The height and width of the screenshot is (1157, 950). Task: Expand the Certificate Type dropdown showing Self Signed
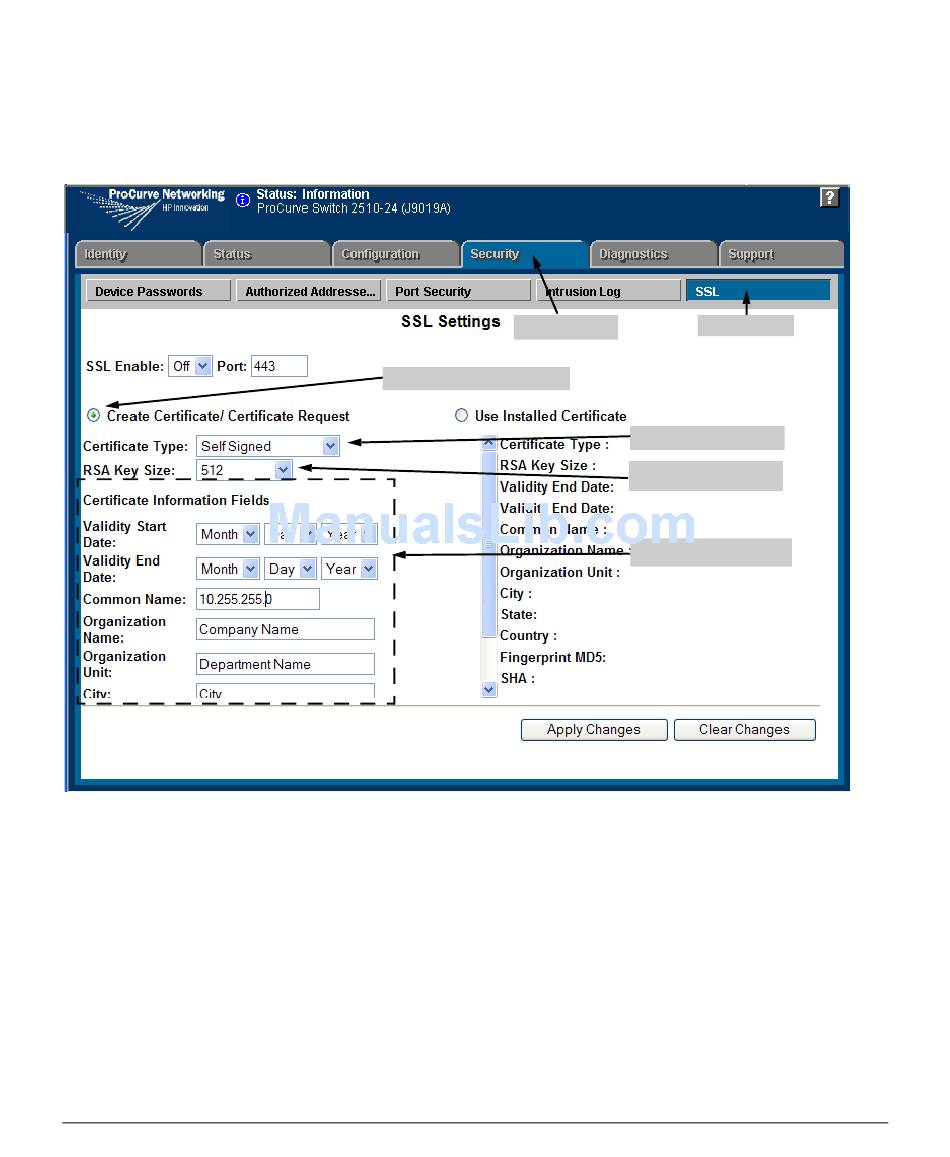tap(268, 446)
